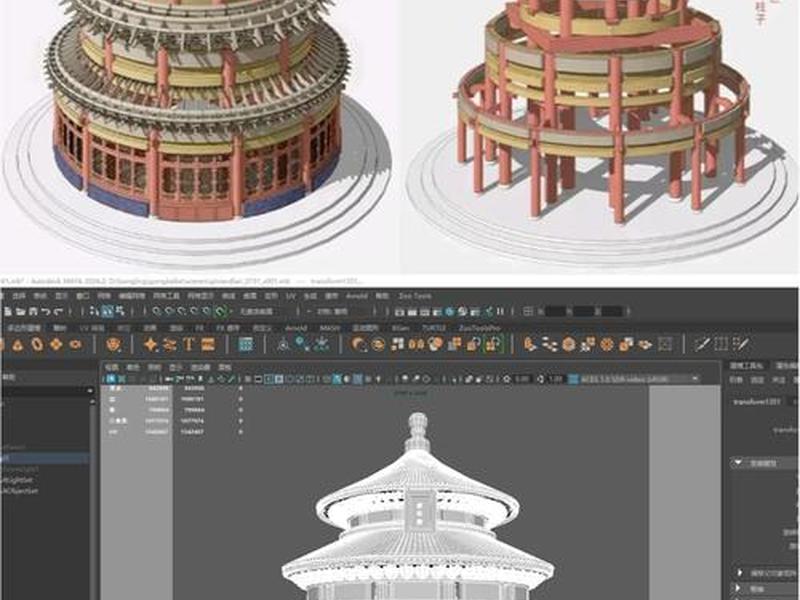The height and width of the screenshot is (600, 800).
Task: Select the Multi-Cut tool on the shelf
Action: (x=702, y=345)
